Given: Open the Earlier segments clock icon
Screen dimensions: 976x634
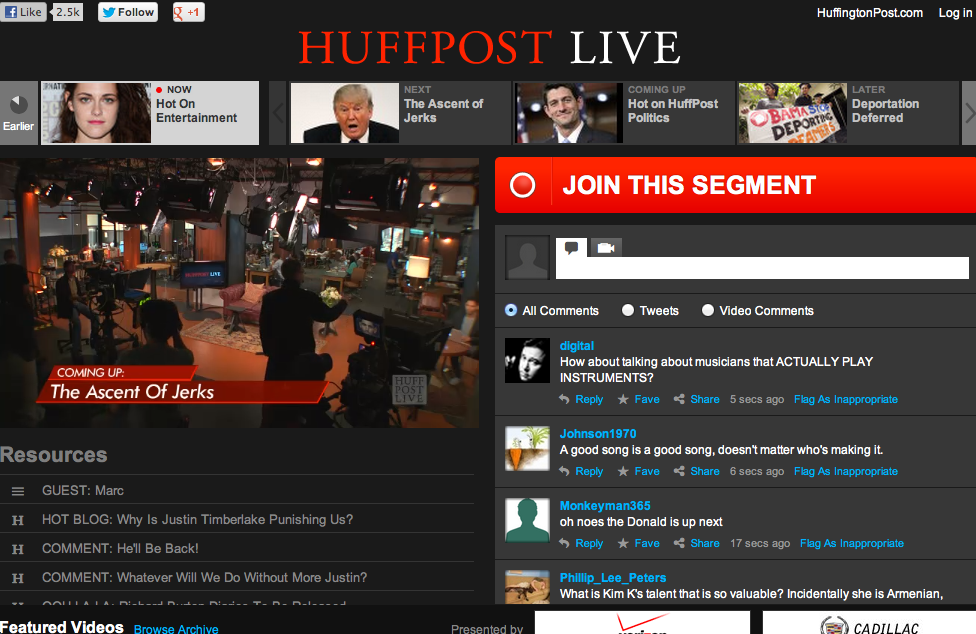Looking at the screenshot, I should [19, 104].
